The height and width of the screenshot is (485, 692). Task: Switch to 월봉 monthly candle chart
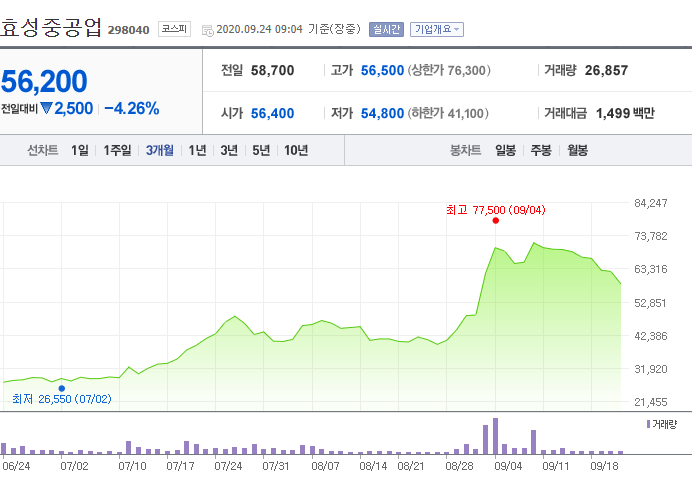point(577,150)
